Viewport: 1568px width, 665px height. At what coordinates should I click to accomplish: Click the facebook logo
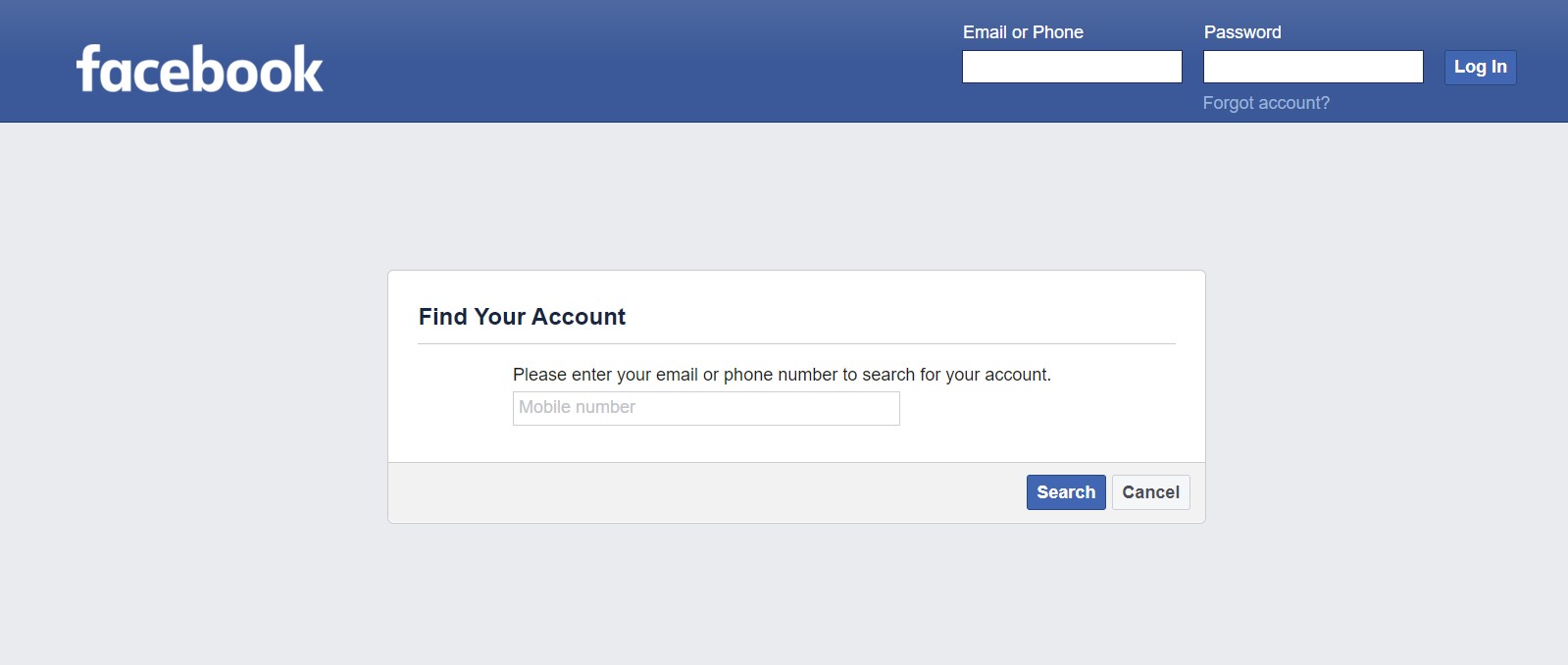tap(200, 70)
